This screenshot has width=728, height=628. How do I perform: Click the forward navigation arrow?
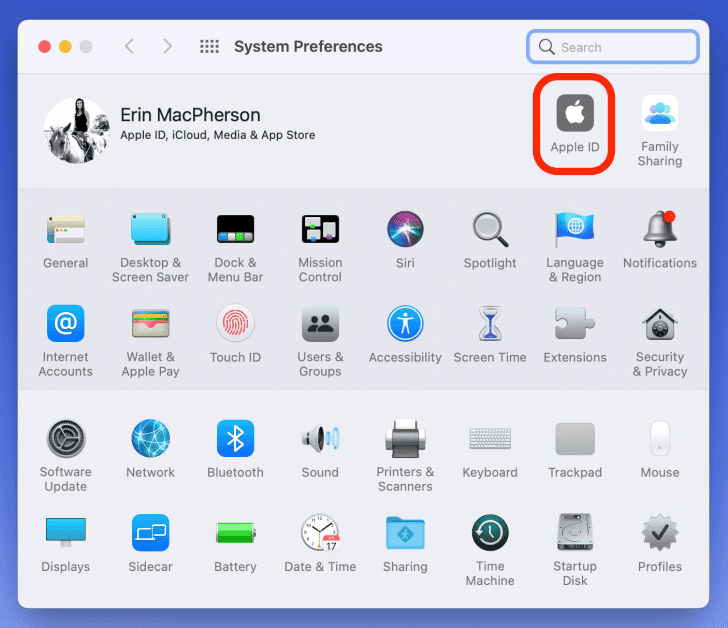167,47
